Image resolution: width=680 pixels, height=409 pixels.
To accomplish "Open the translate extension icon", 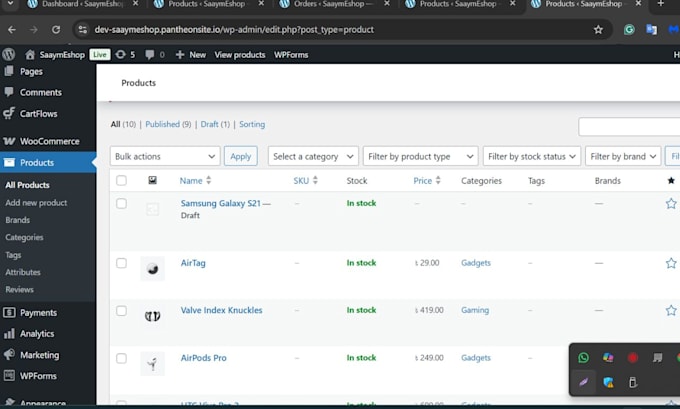I will pyautogui.click(x=651, y=29).
